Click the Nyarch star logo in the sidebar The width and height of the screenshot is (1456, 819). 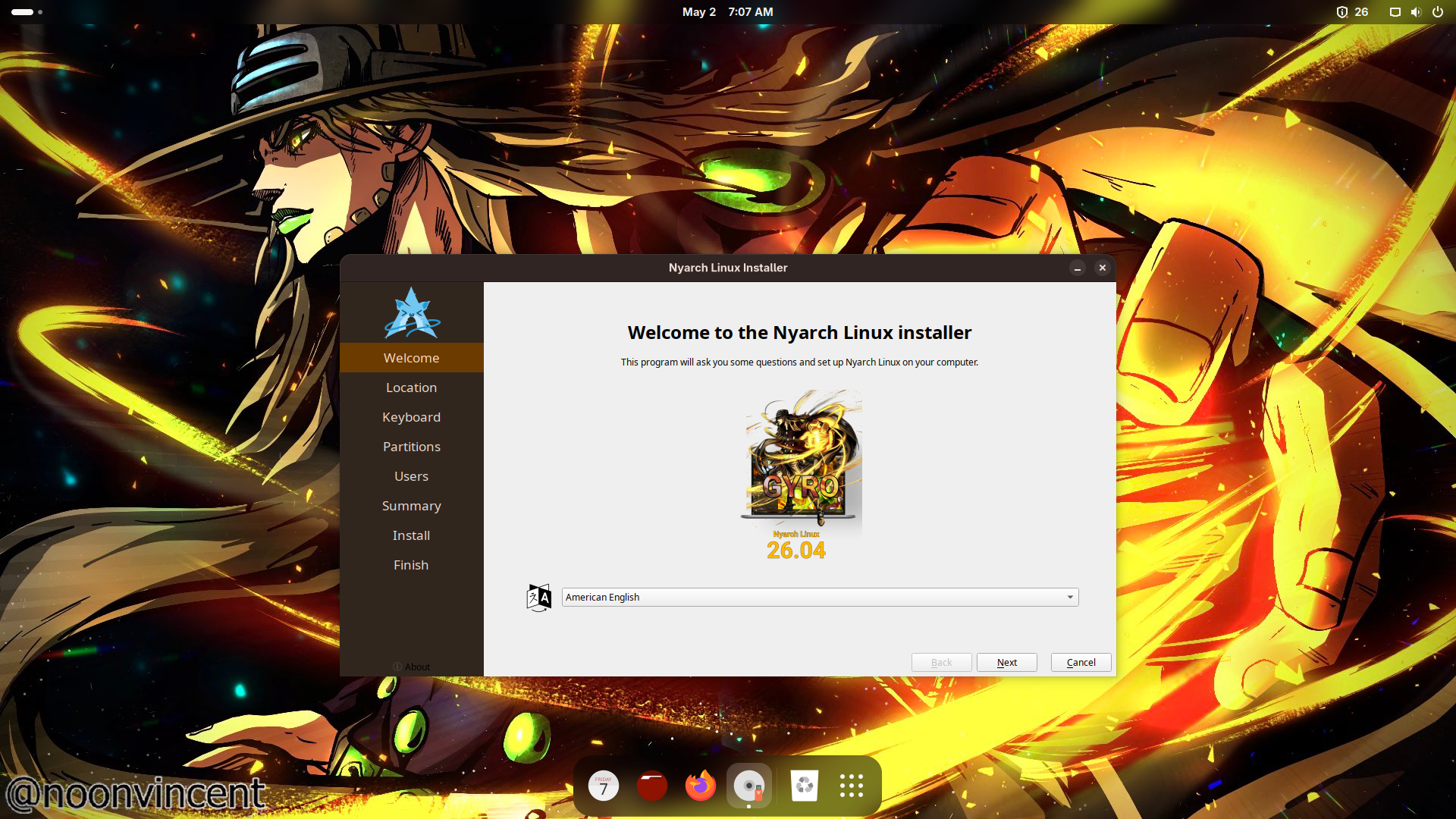coord(412,312)
